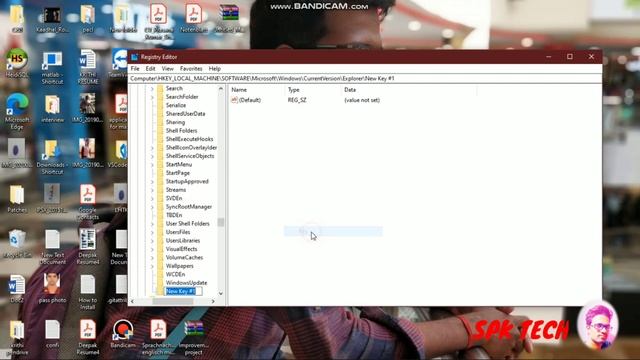Select the VisualEffects key
640x360 pixels.
tap(181, 249)
